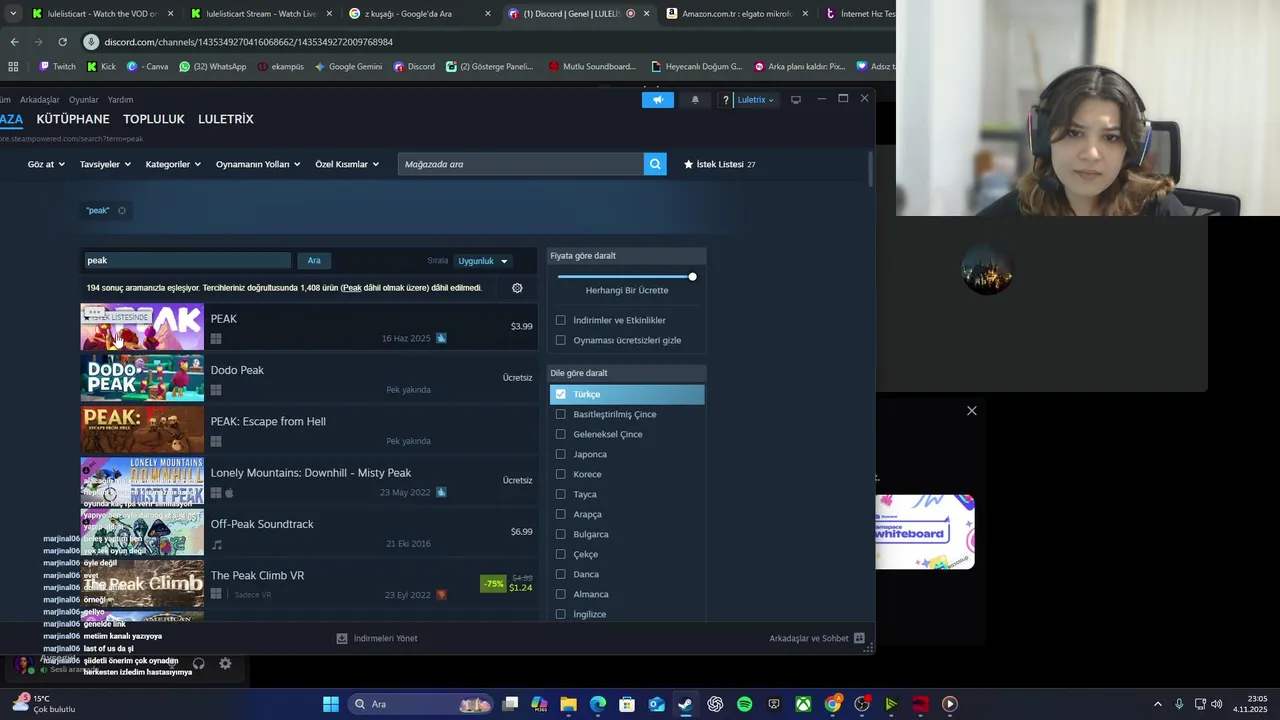Switch Steam to Big Picture monitor icon
This screenshot has width=1280, height=720.
(x=796, y=100)
